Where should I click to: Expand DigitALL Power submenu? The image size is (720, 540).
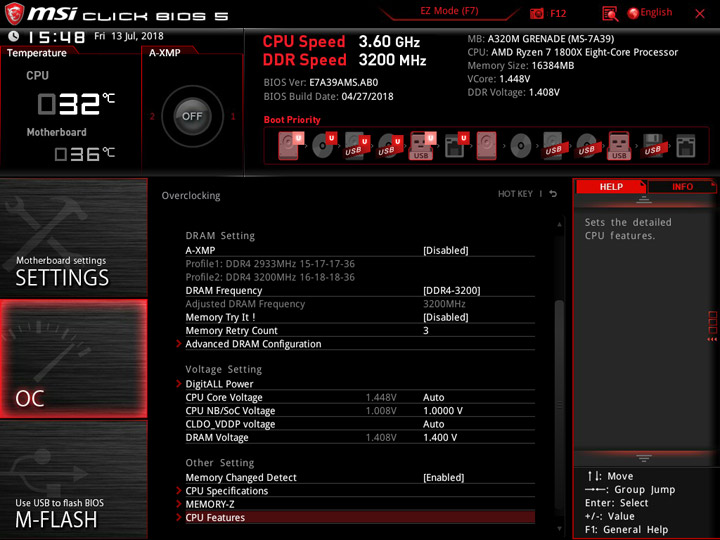click(219, 384)
